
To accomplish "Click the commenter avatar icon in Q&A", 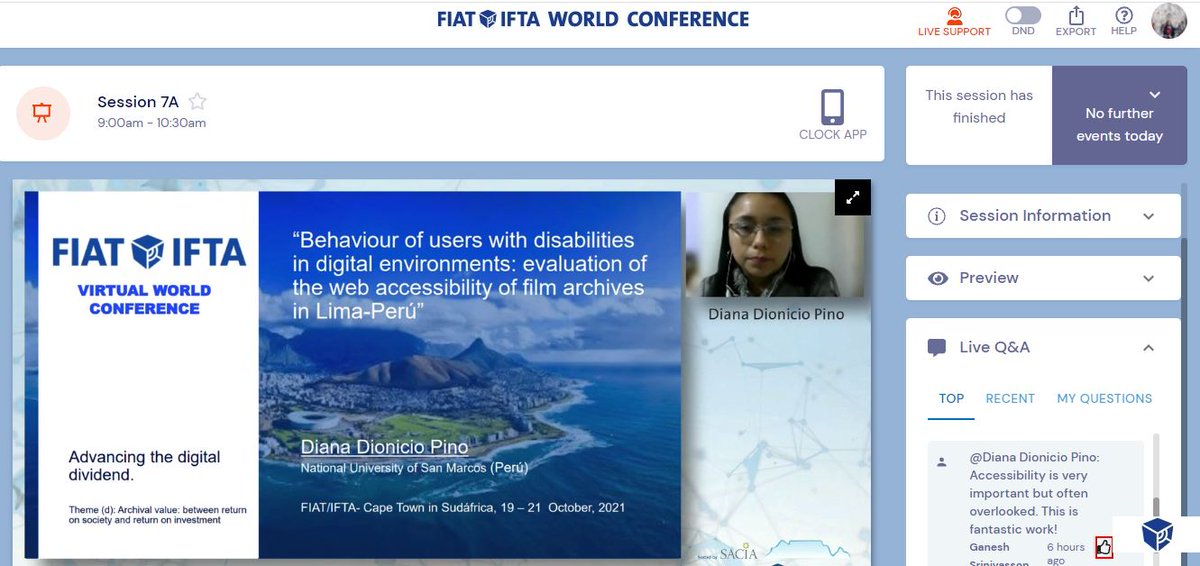I will tap(941, 462).
